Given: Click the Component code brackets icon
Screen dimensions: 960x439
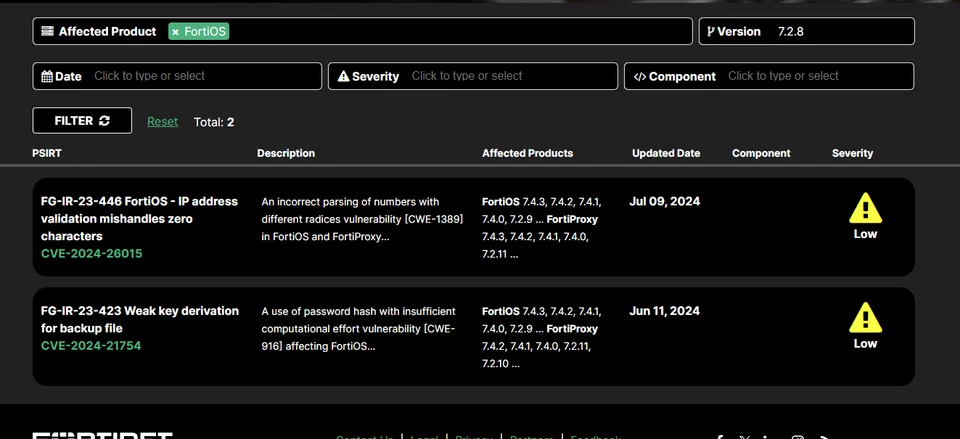Looking at the screenshot, I should coord(640,77).
